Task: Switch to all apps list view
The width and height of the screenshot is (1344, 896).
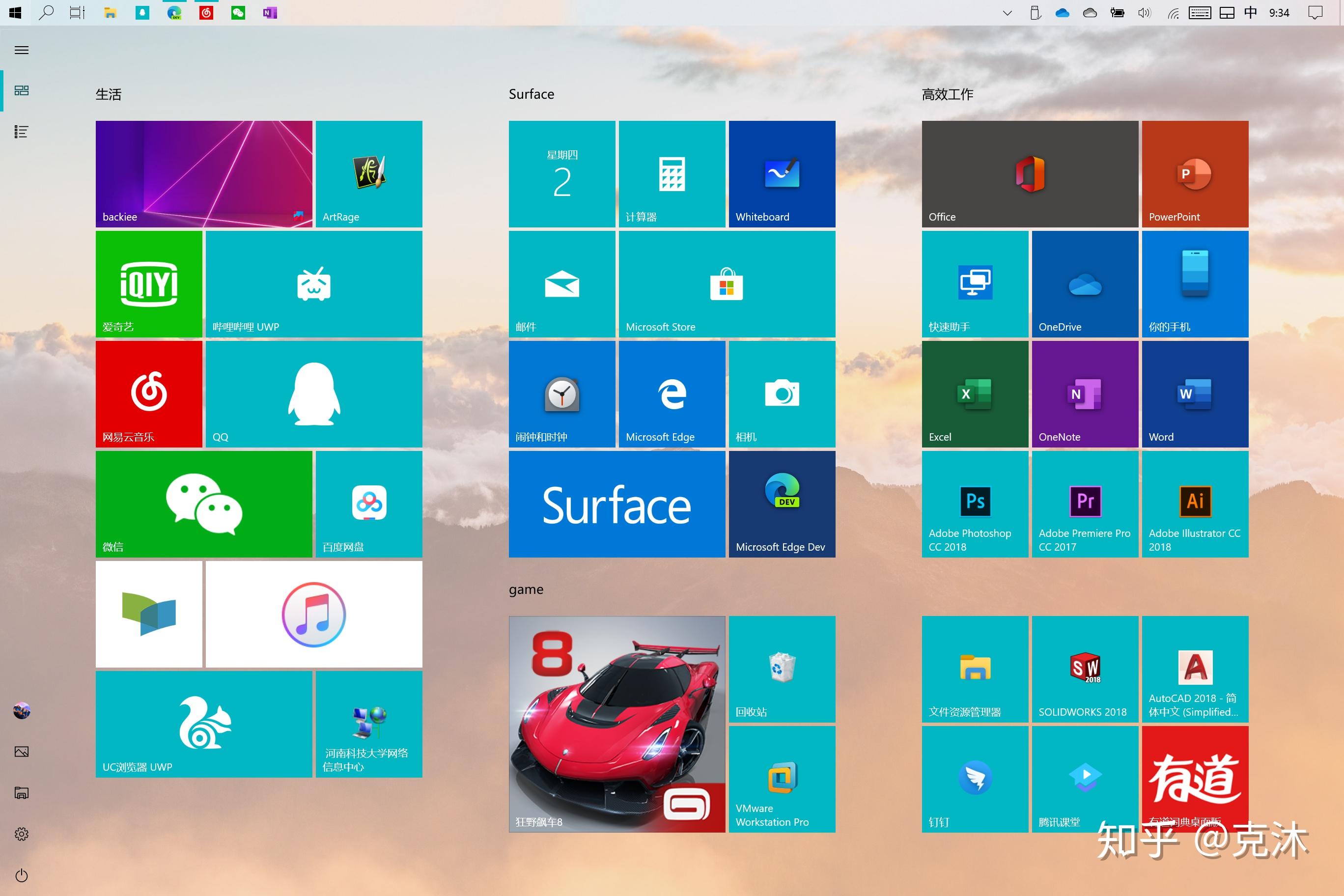Action: coord(22,132)
